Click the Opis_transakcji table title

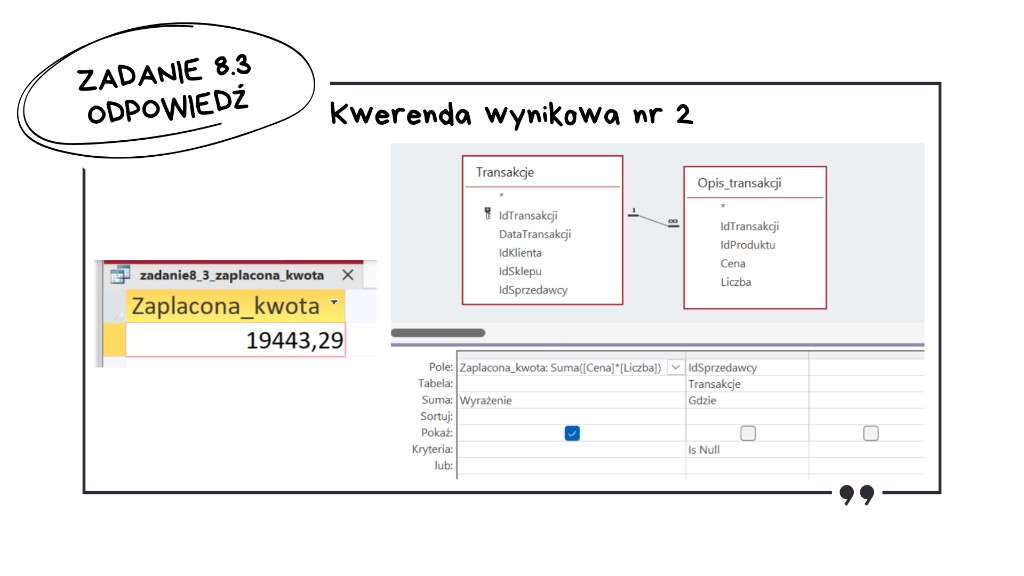[739, 183]
